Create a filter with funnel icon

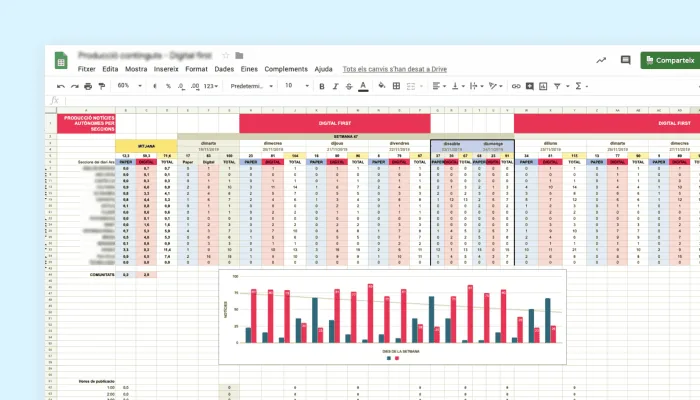557,86
